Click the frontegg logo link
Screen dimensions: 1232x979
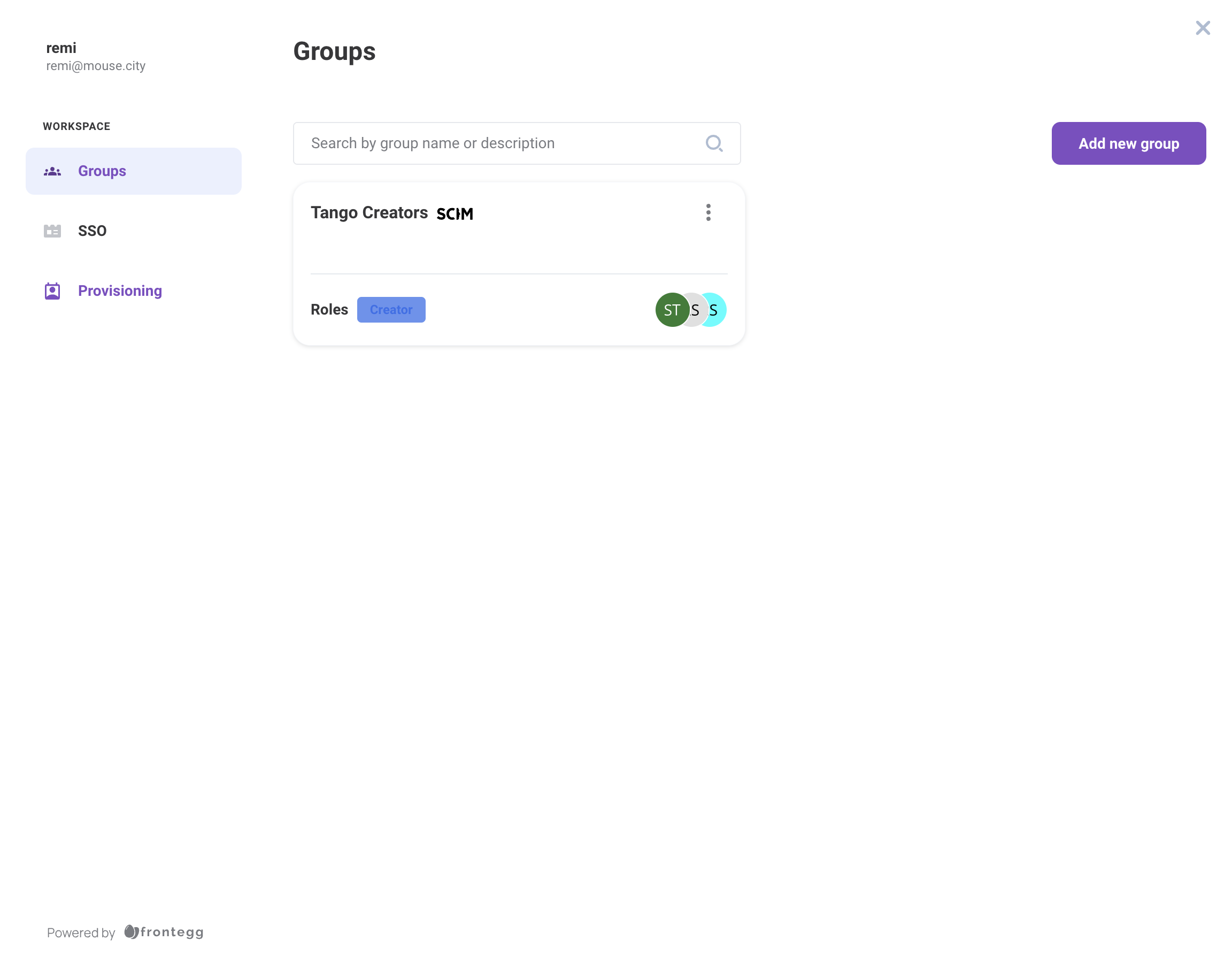[x=164, y=932]
